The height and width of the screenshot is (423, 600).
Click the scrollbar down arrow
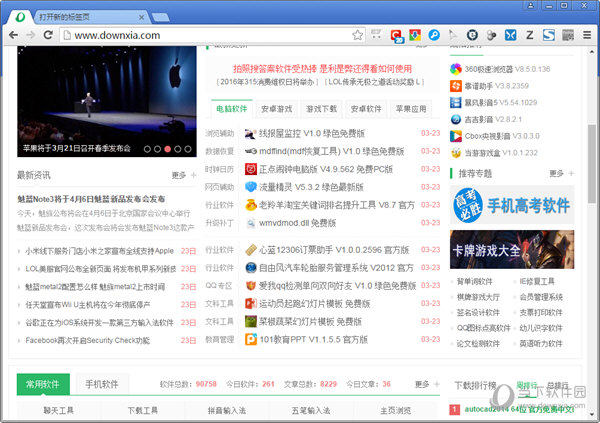[x=592, y=414]
